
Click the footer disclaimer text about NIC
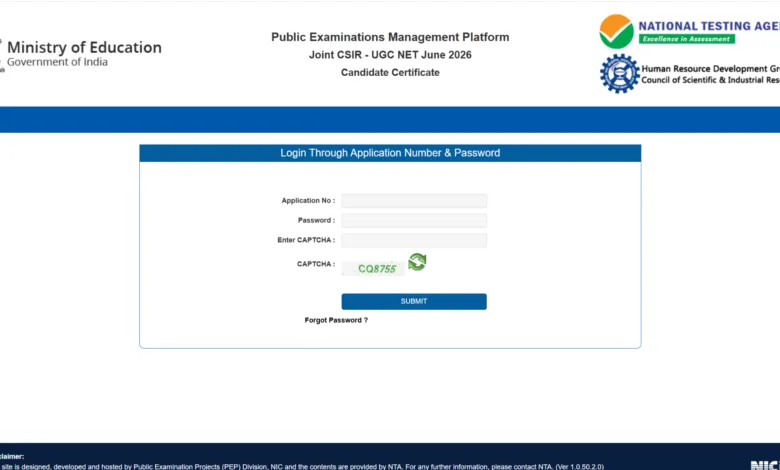tap(302, 467)
